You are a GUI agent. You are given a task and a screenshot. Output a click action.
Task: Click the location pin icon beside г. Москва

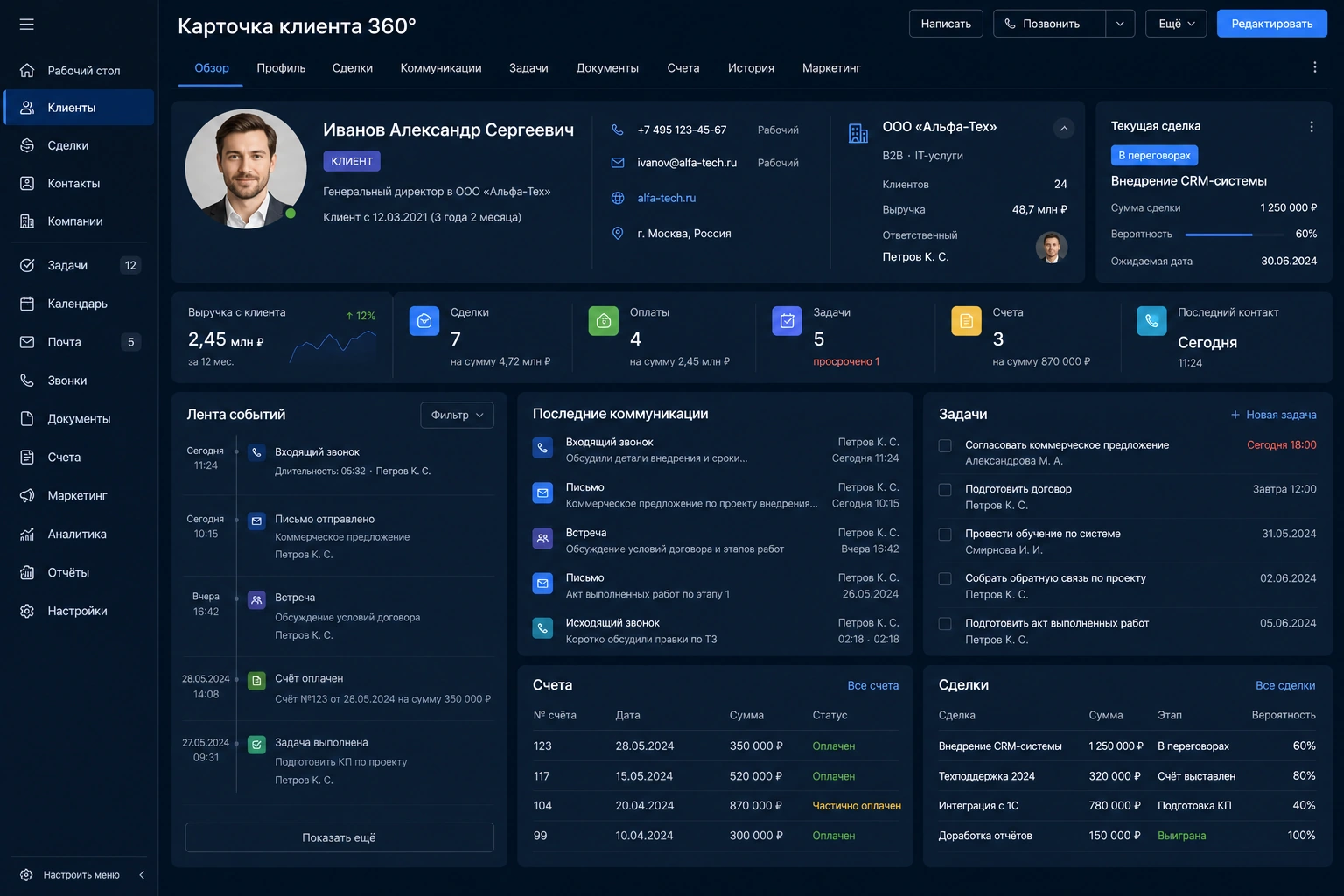618,233
